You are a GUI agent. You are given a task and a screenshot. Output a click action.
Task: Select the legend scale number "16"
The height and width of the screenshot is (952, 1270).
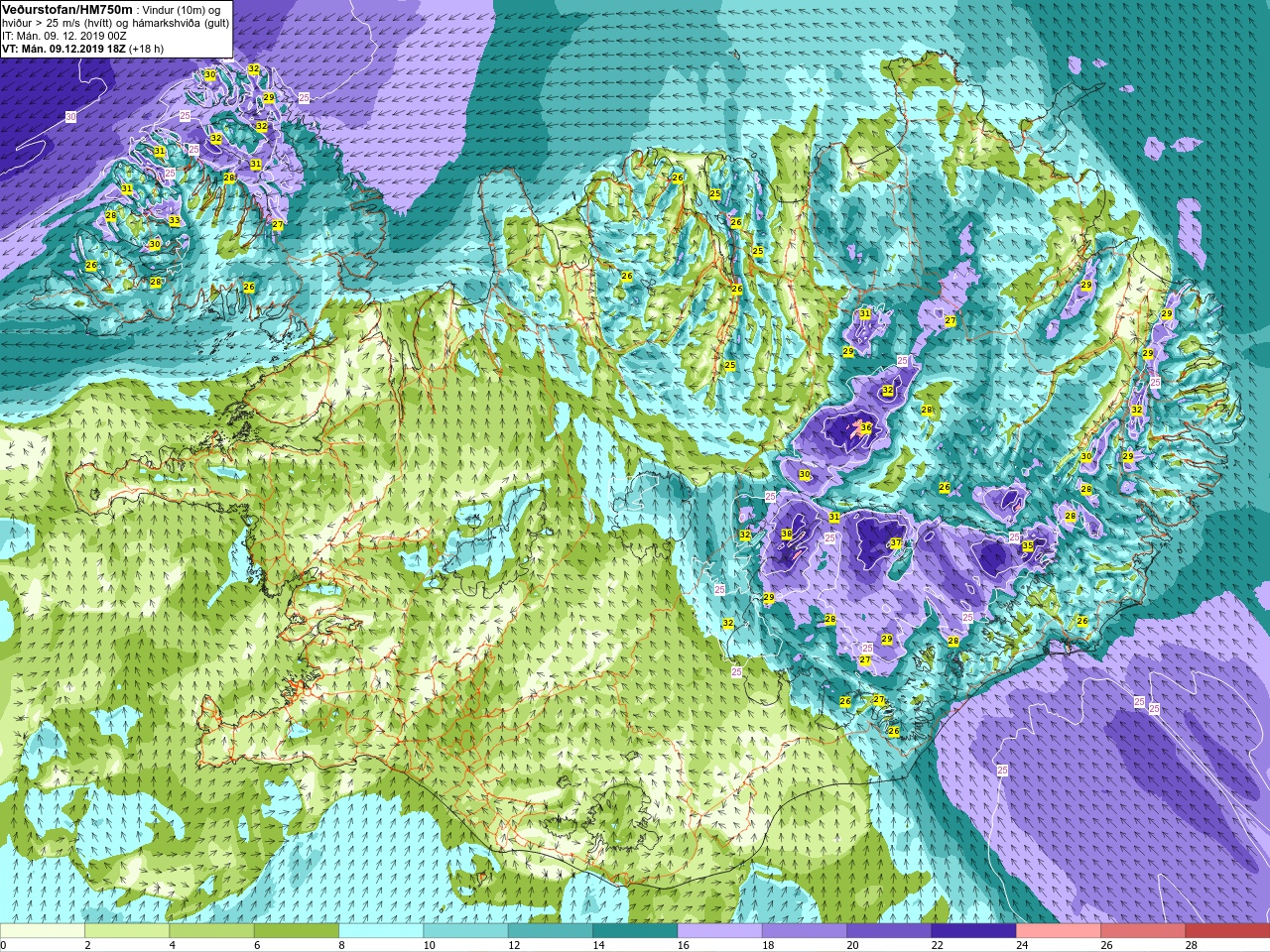click(x=683, y=945)
